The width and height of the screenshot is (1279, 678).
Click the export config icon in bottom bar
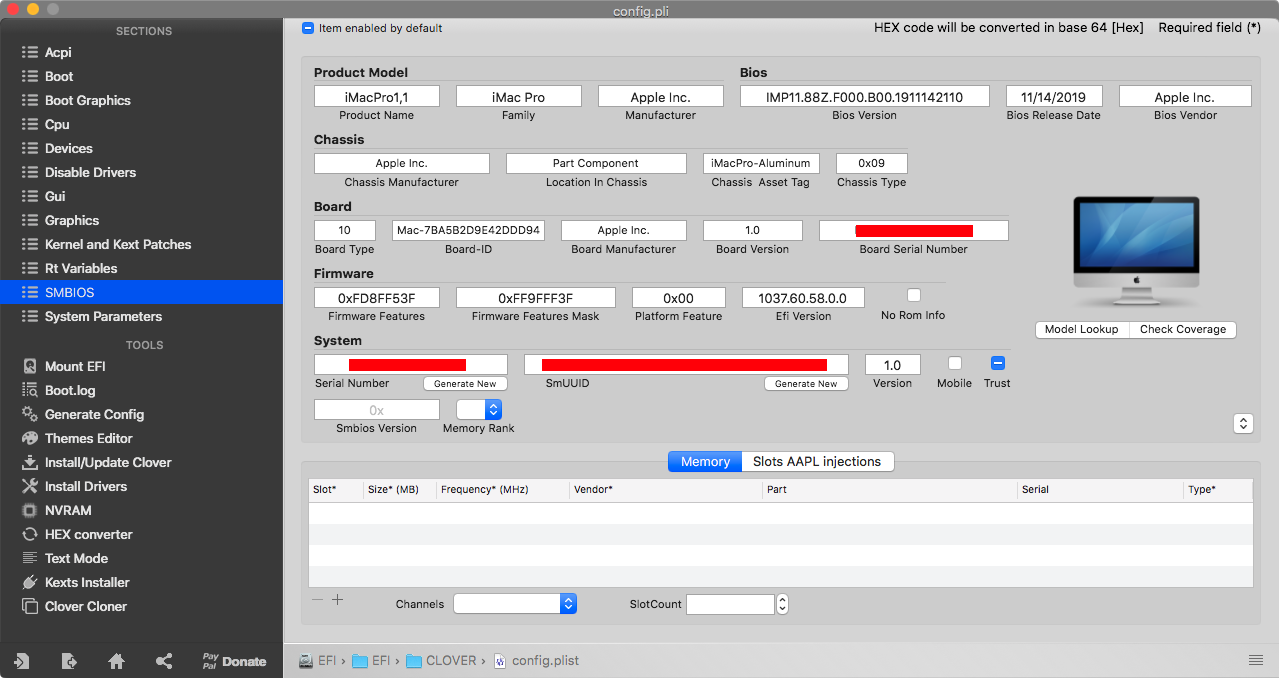(x=68, y=661)
